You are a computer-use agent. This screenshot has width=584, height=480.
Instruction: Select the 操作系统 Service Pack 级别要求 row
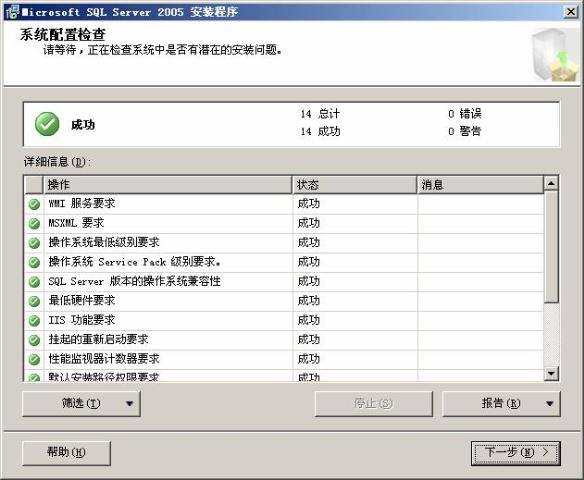[284, 262]
